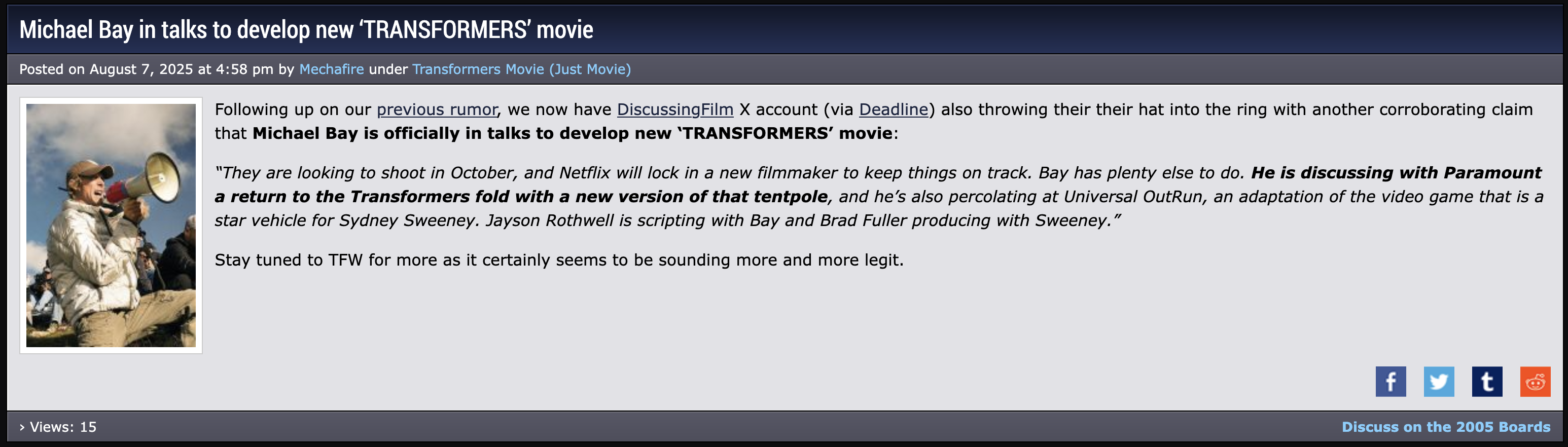Open the 'previous rumor' link
This screenshot has height=447, width=1568.
coord(437,109)
